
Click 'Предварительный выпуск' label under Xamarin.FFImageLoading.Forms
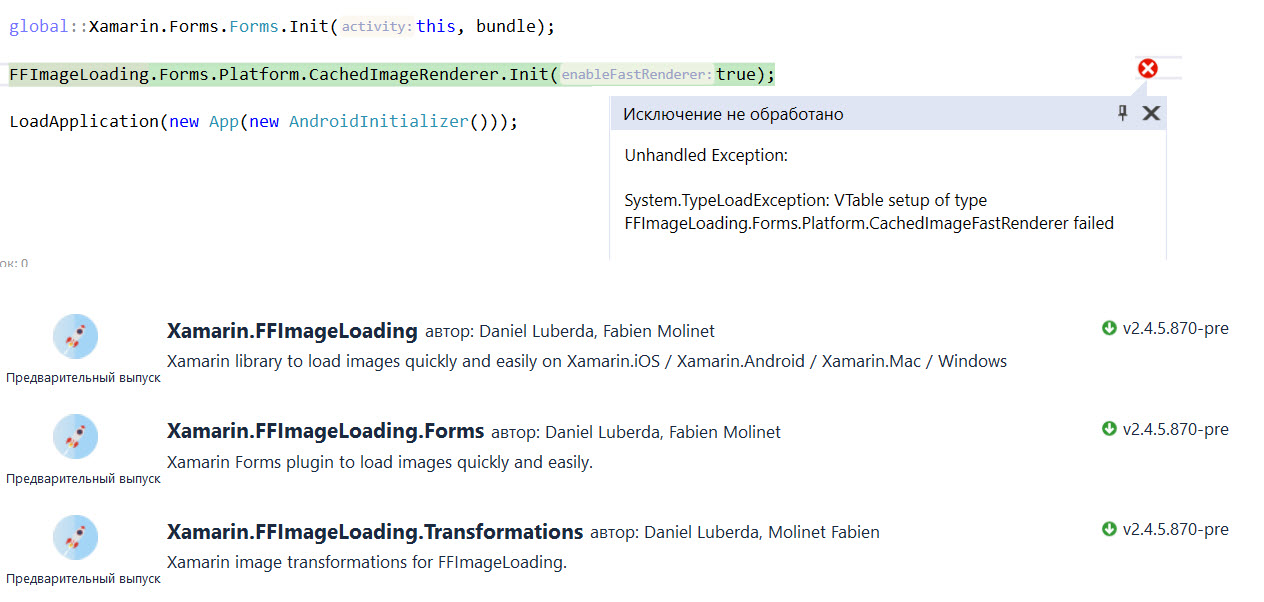(x=83, y=479)
